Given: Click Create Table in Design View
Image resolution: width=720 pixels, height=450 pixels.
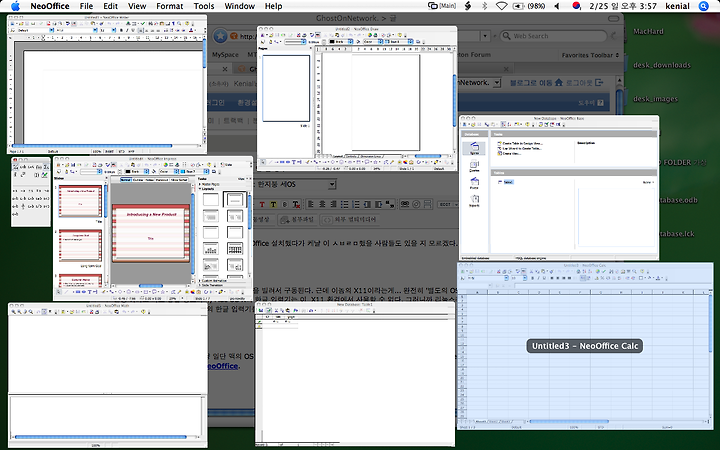Looking at the screenshot, I should (x=522, y=144).
